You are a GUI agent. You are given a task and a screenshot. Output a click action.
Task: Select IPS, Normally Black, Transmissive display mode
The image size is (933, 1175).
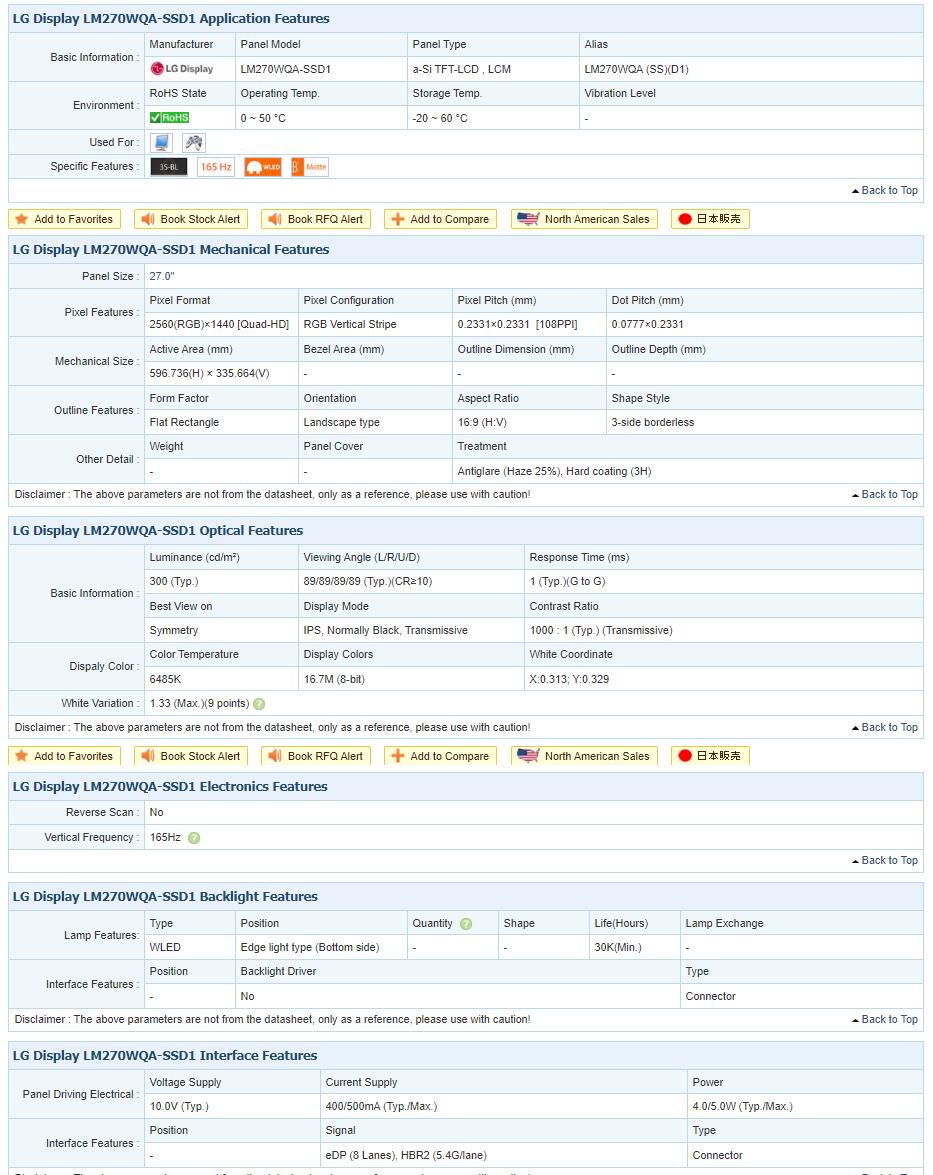(x=385, y=631)
